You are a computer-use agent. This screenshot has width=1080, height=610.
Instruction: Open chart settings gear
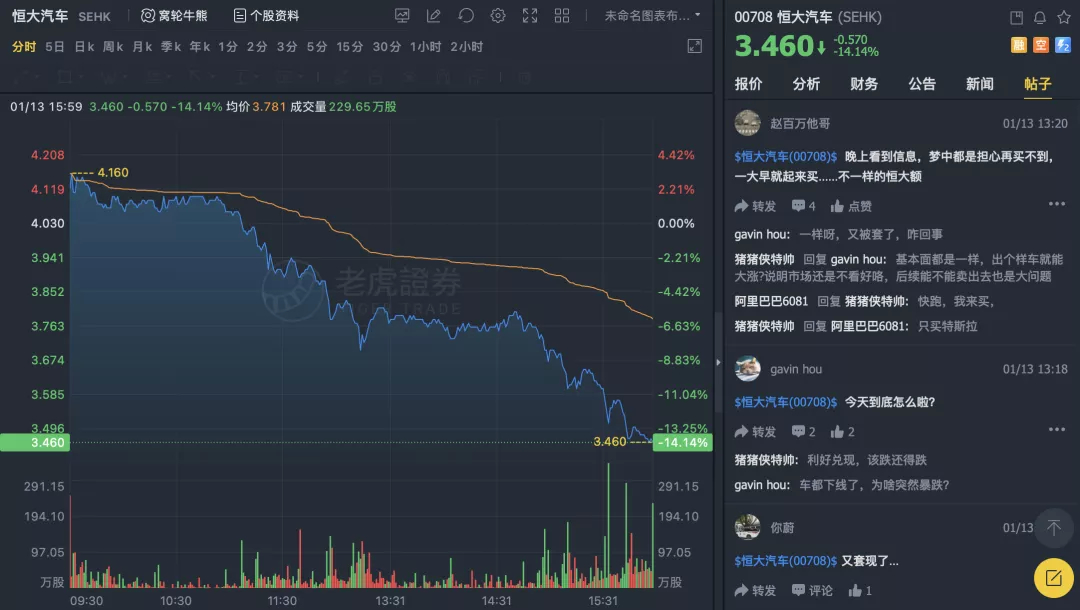click(x=498, y=15)
